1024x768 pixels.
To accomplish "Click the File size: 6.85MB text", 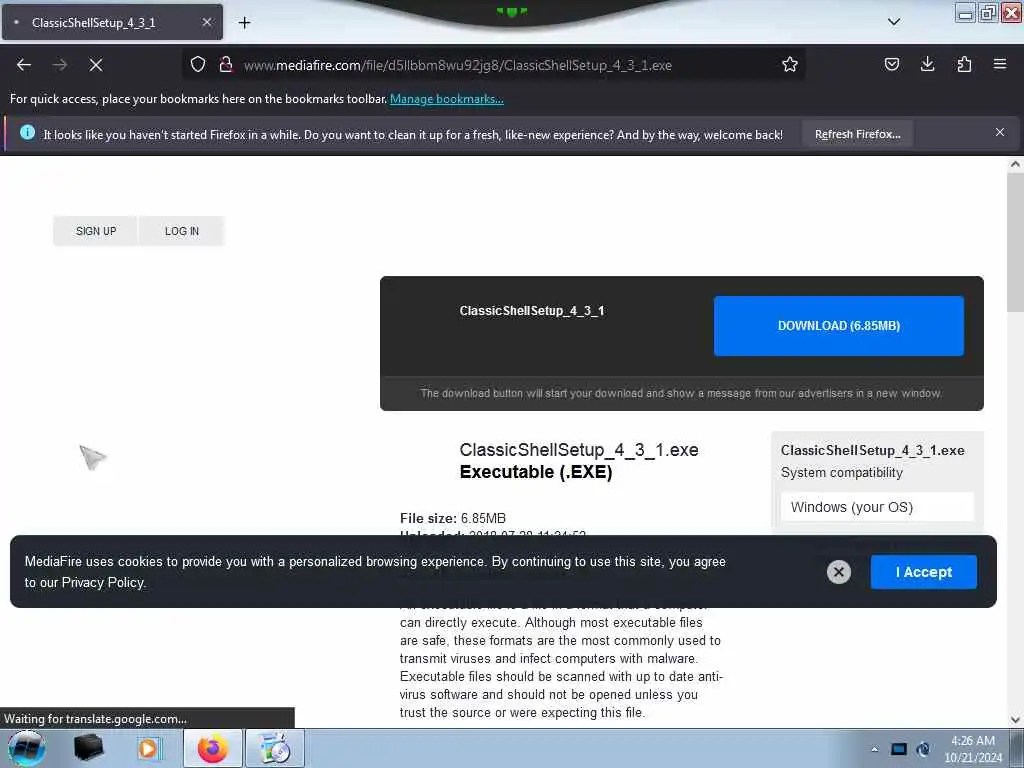I will tap(453, 518).
